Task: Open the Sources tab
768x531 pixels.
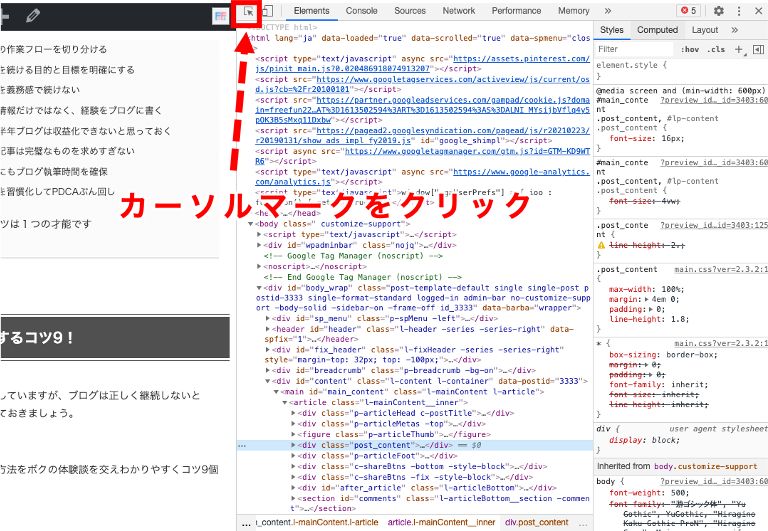Action: point(410,11)
